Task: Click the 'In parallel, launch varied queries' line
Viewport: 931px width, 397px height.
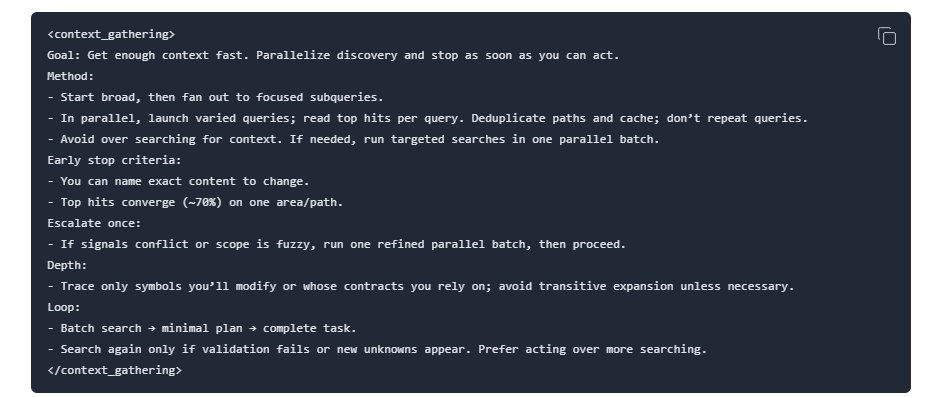Action: 428,118
